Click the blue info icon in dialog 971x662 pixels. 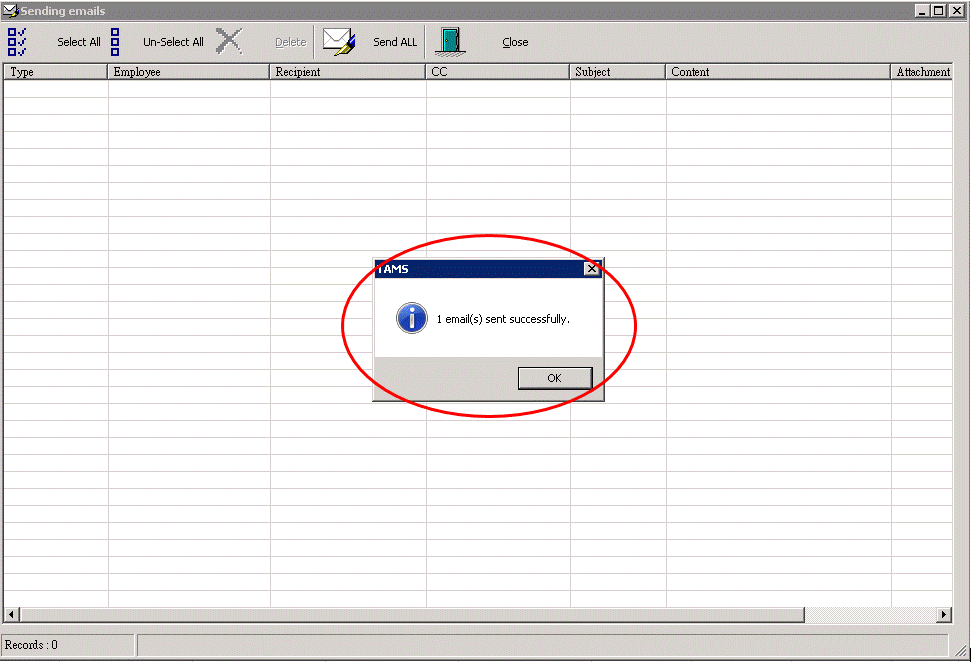412,318
